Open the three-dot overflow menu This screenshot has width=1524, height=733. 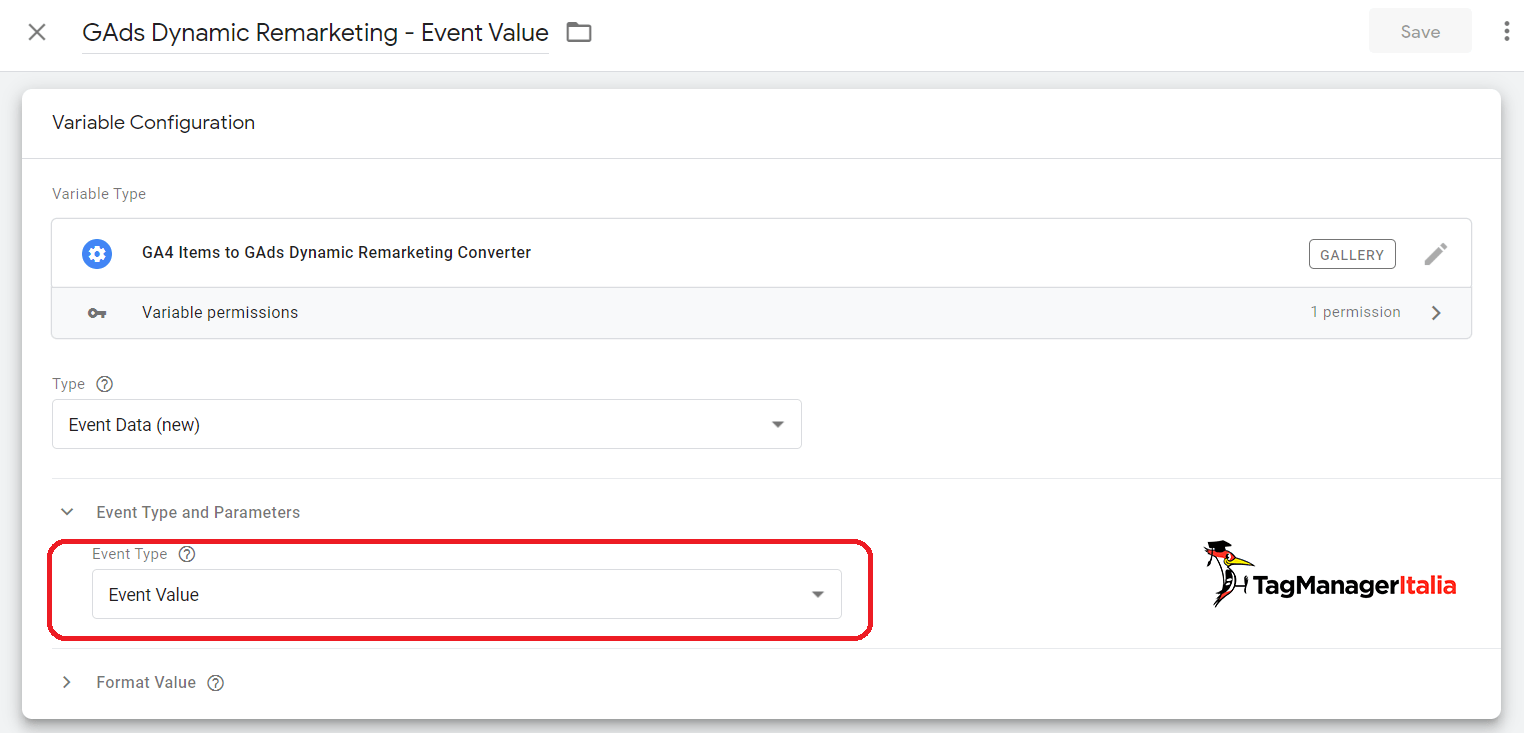point(1506,30)
